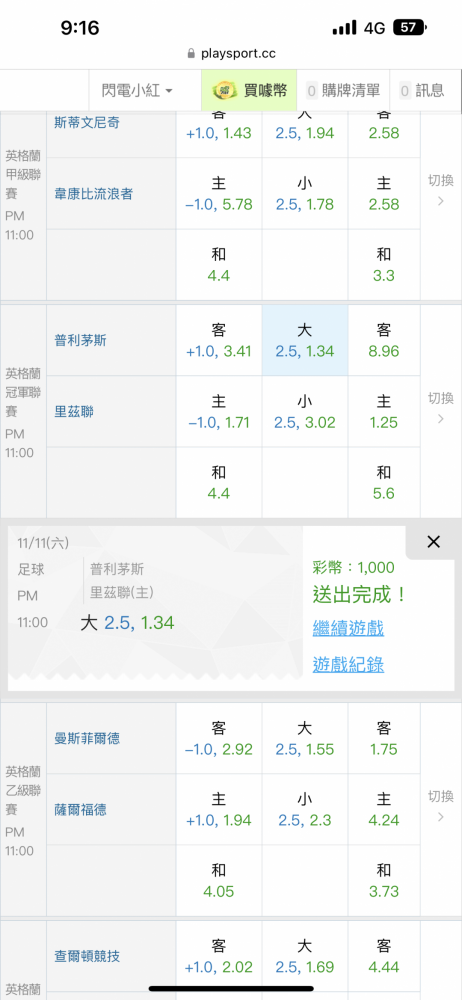The image size is (462, 1000).
Task: Pick 客 8.96 odds for 普利茅斯
Action: pyautogui.click(x=384, y=341)
